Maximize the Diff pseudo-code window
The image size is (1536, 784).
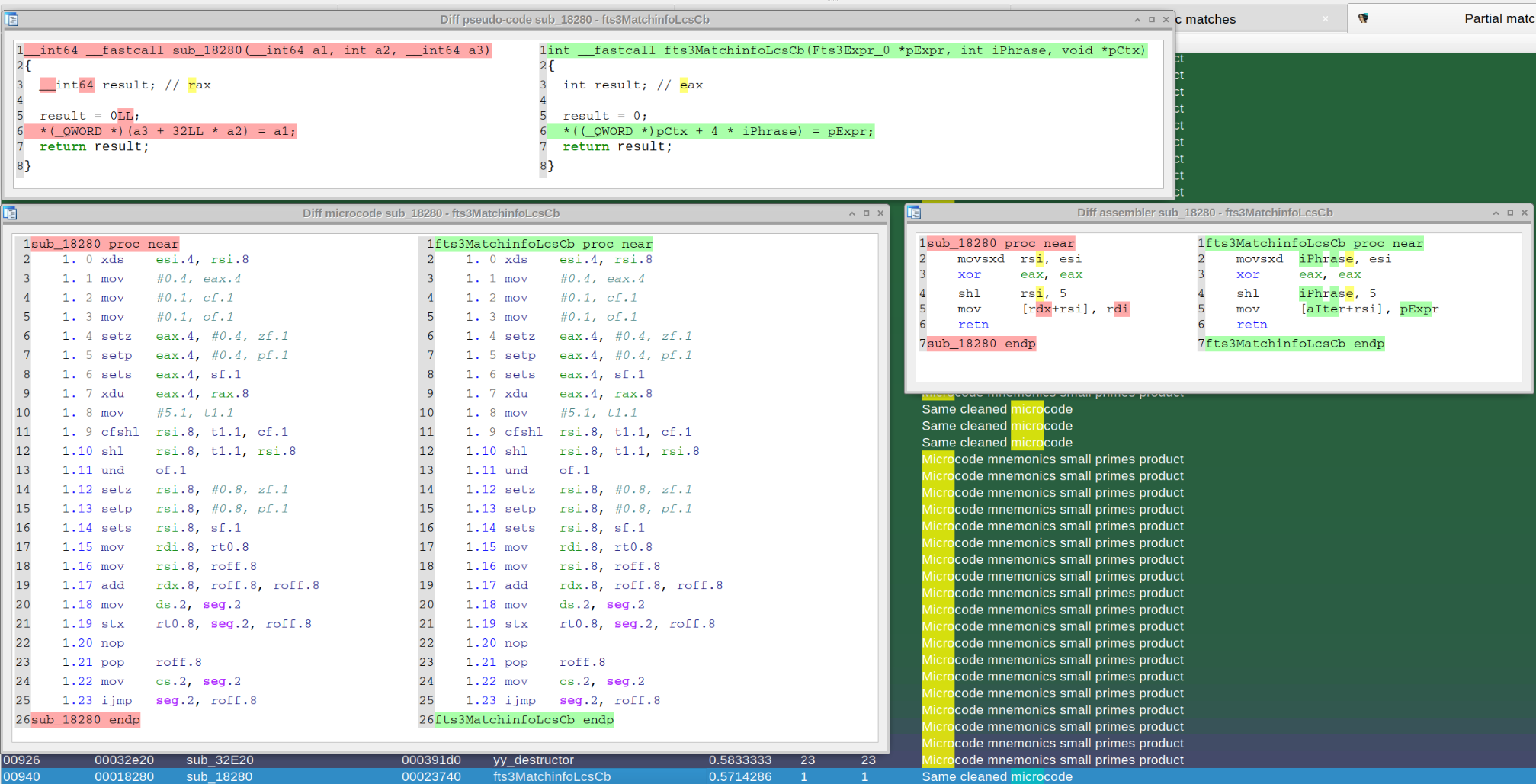coord(1152,20)
